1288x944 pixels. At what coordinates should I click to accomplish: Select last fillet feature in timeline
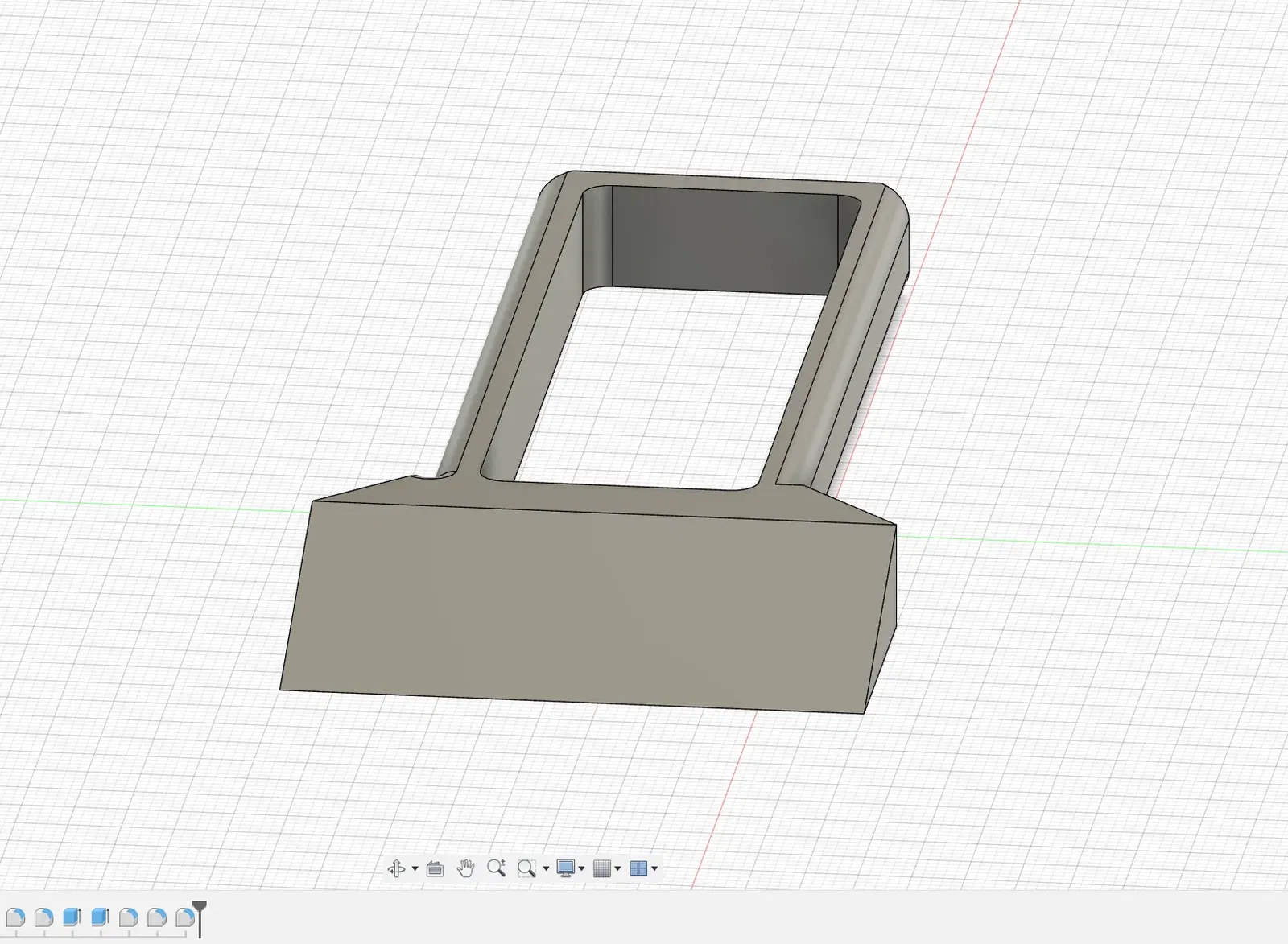185,917
